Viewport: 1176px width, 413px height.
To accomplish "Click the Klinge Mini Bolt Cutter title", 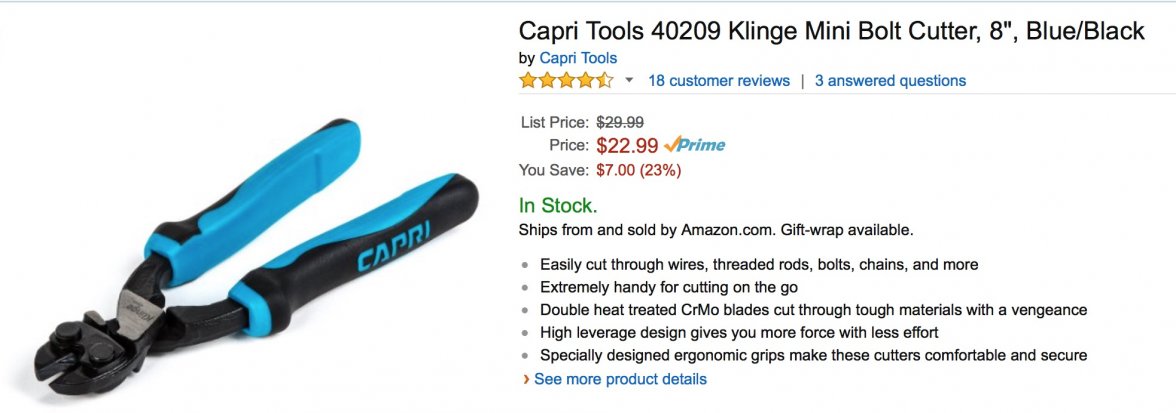I will [x=831, y=31].
